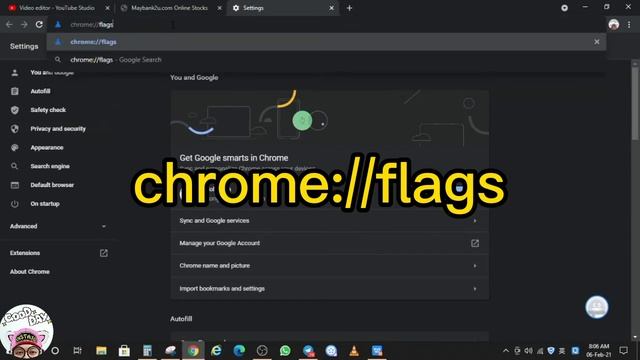Select the highlighted chrome://flags suggestion

(326, 42)
